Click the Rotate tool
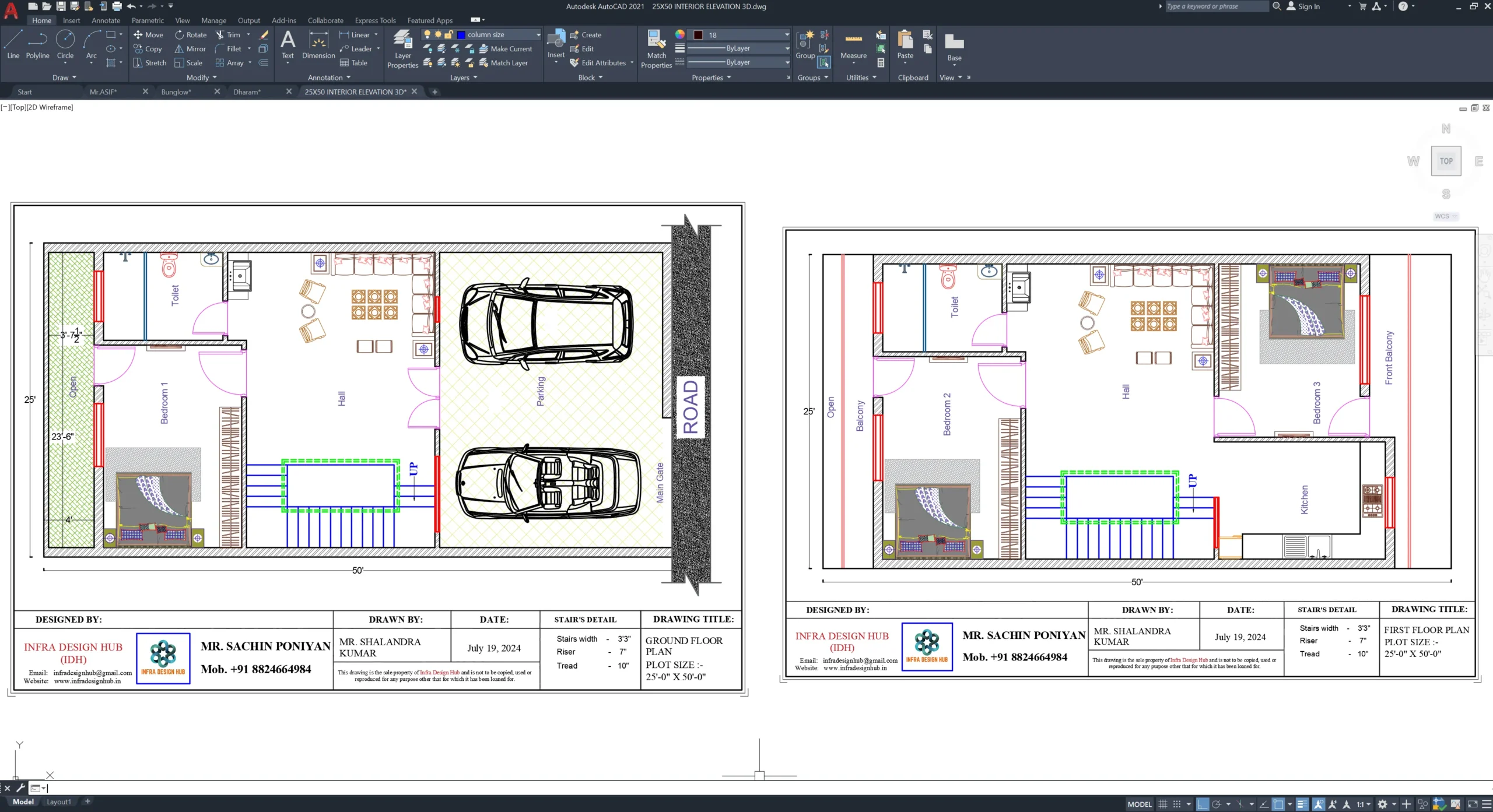1493x812 pixels. tap(191, 35)
